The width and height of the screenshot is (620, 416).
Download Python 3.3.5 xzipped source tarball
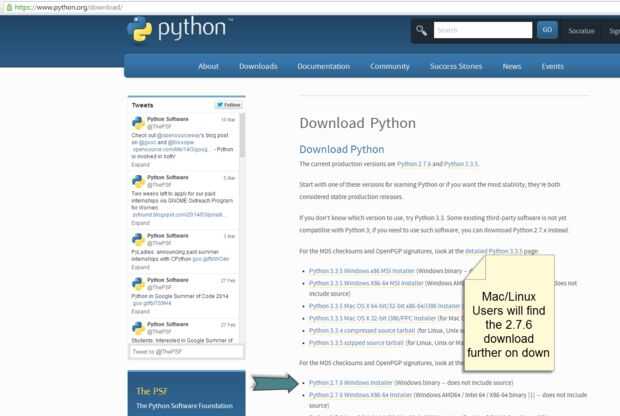click(x=356, y=343)
